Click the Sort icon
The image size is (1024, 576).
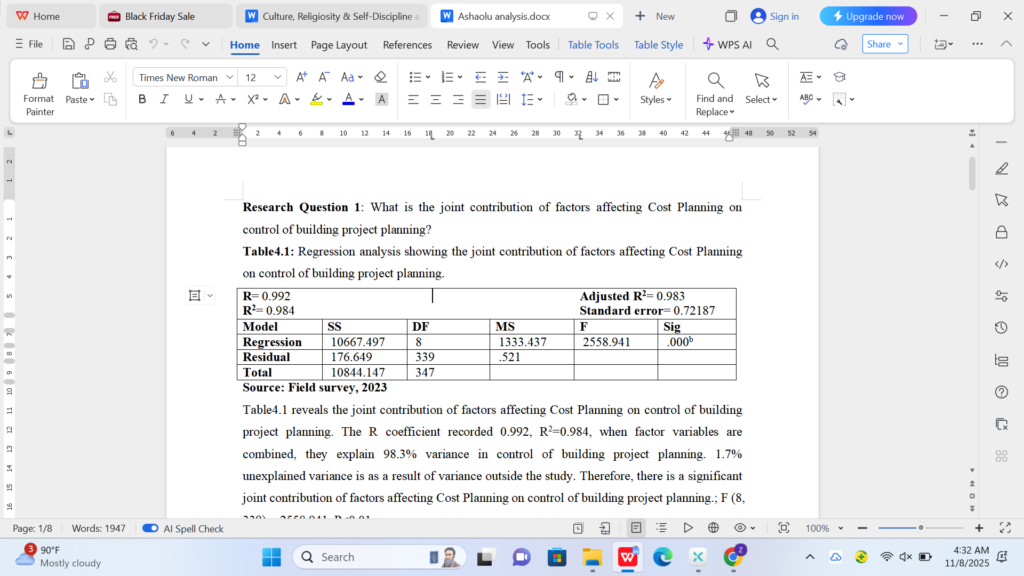pyautogui.click(x=592, y=77)
